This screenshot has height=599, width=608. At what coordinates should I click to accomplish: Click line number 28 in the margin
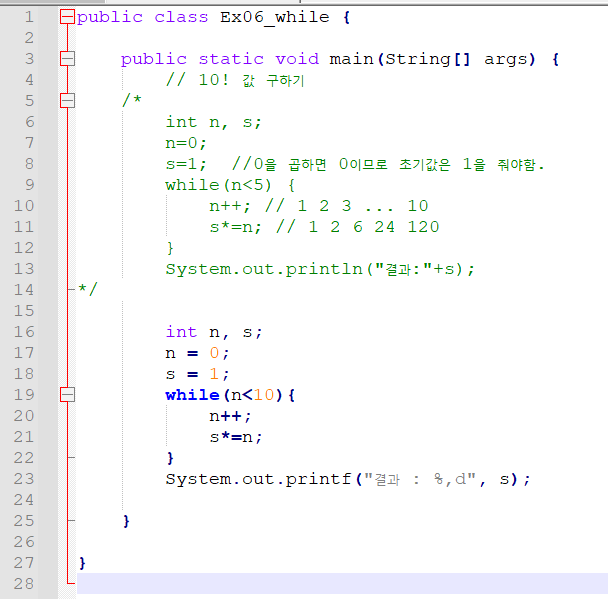pos(24,584)
